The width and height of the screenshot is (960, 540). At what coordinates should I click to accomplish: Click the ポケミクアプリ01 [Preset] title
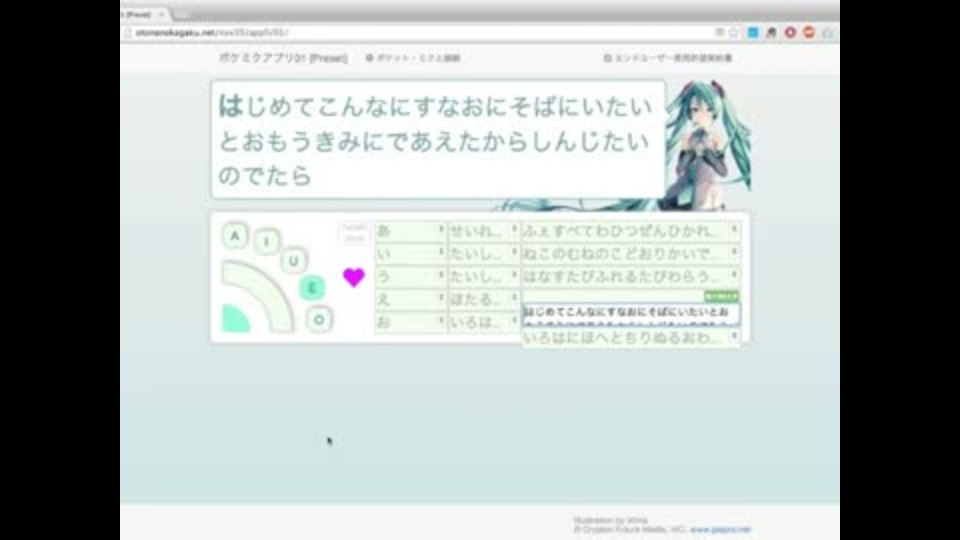click(283, 58)
